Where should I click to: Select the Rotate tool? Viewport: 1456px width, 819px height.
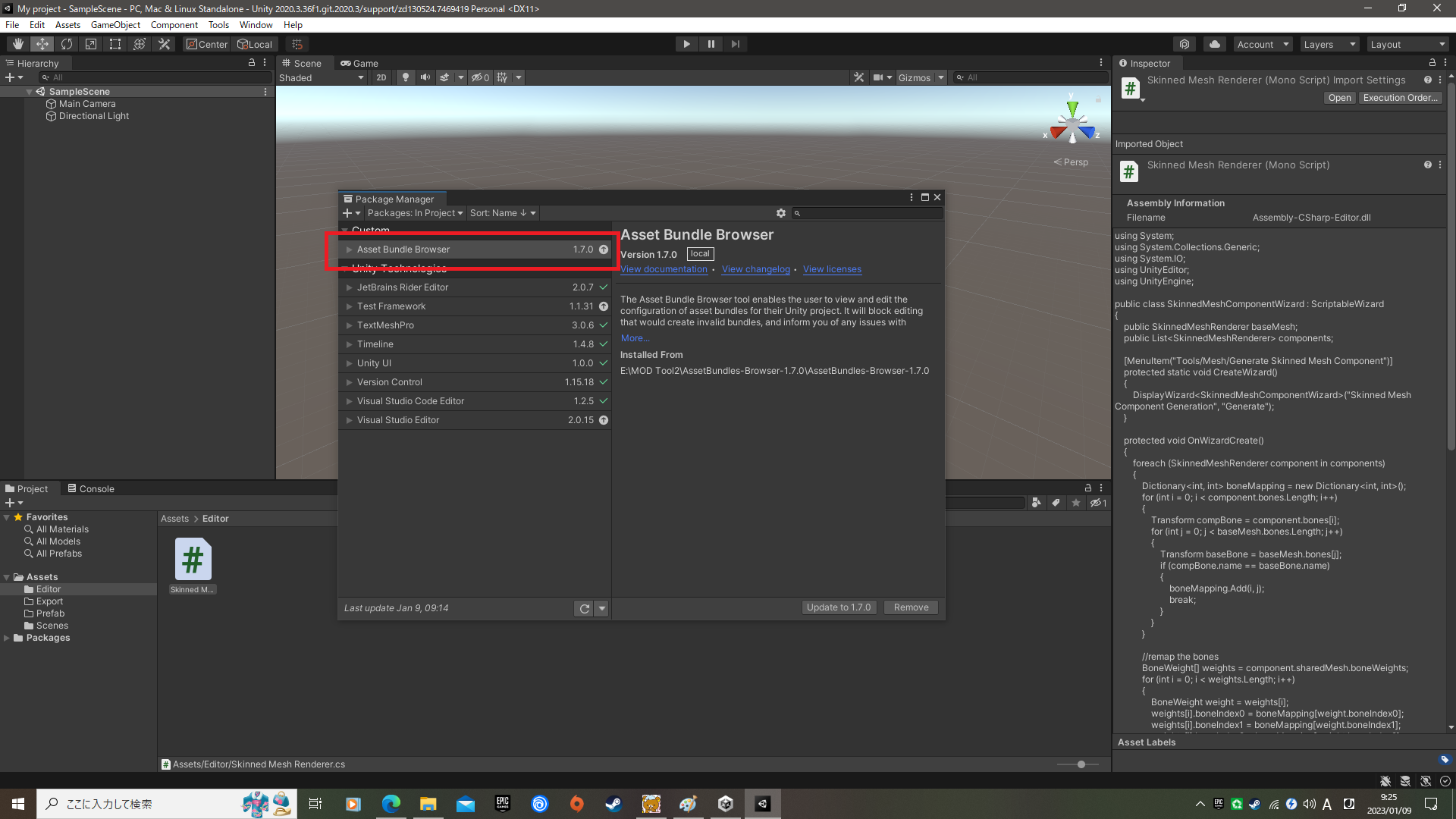pyautogui.click(x=67, y=44)
